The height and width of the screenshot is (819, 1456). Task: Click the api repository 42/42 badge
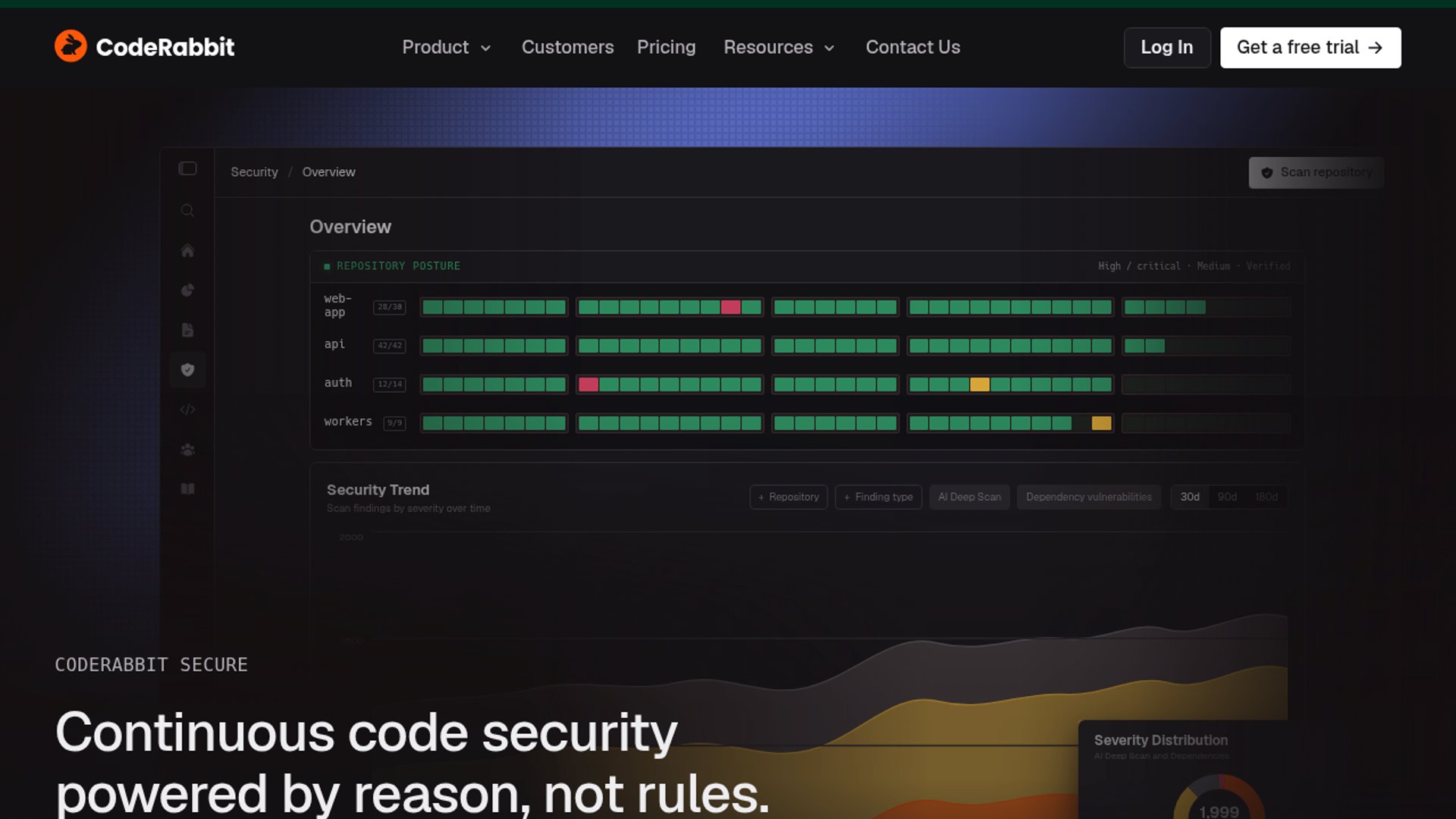[390, 346]
